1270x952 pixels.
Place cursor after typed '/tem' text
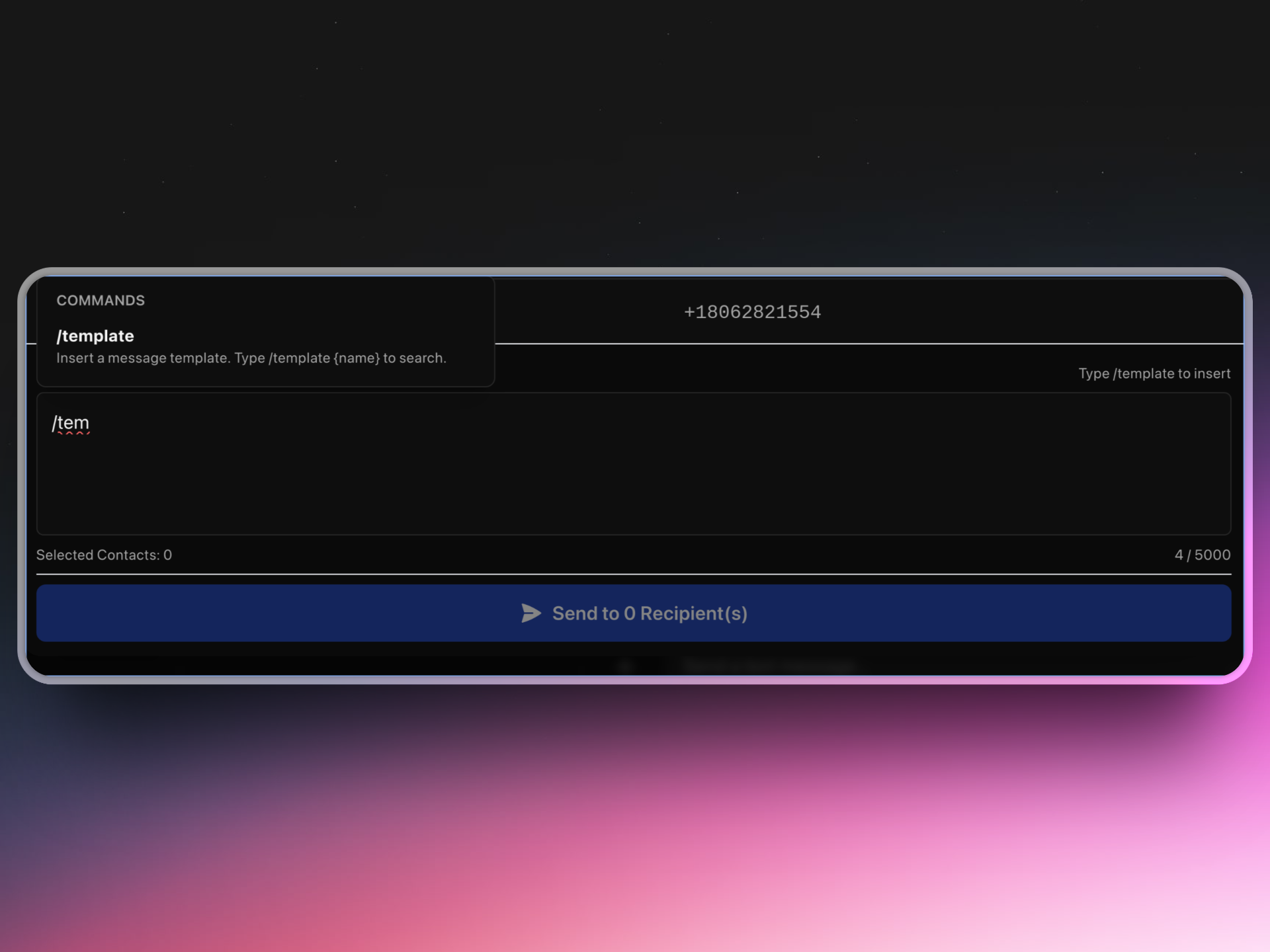91,423
